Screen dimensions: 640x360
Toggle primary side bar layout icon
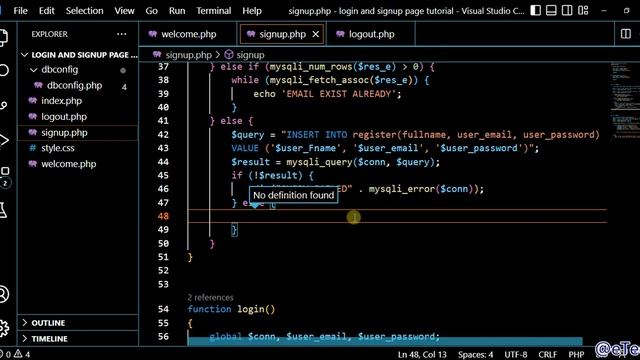click(x=536, y=11)
